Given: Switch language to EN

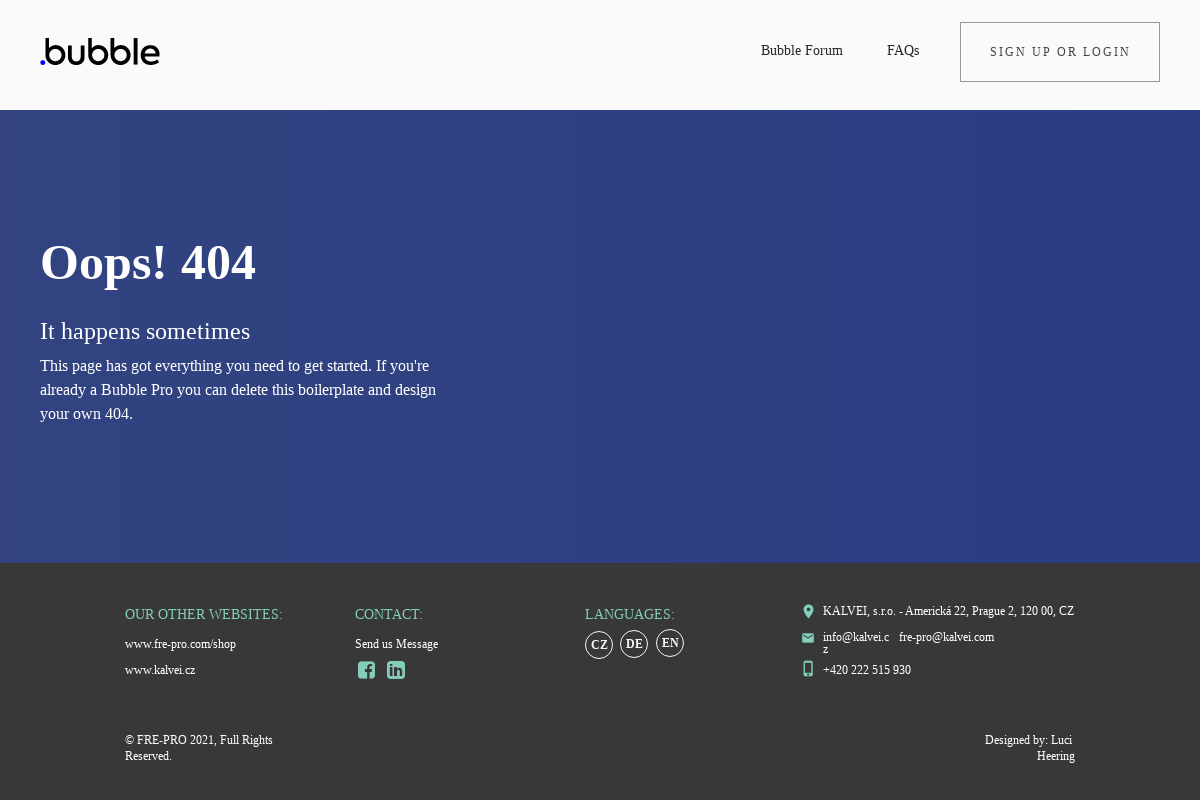Looking at the screenshot, I should pos(670,643).
